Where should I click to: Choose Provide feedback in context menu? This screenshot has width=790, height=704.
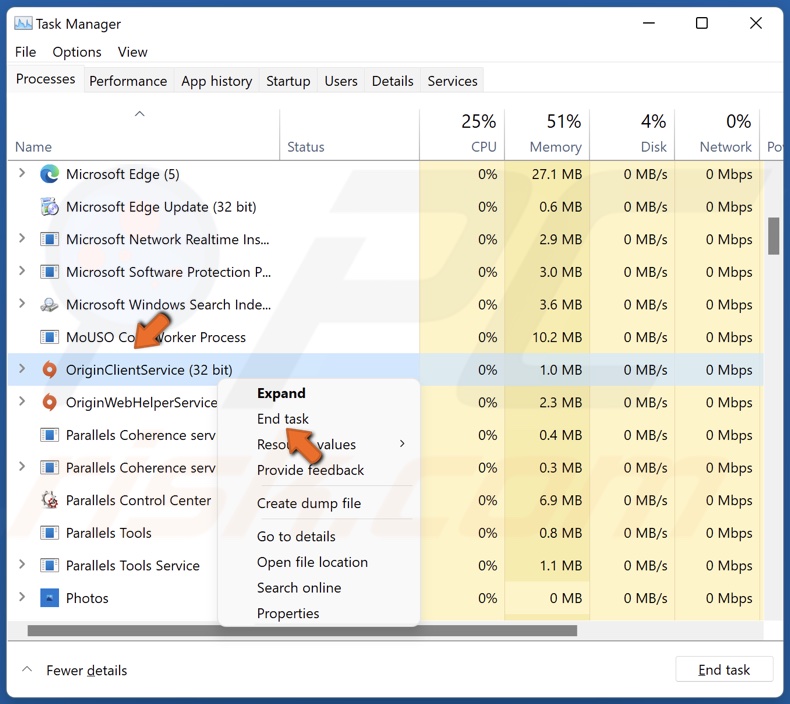tap(310, 470)
